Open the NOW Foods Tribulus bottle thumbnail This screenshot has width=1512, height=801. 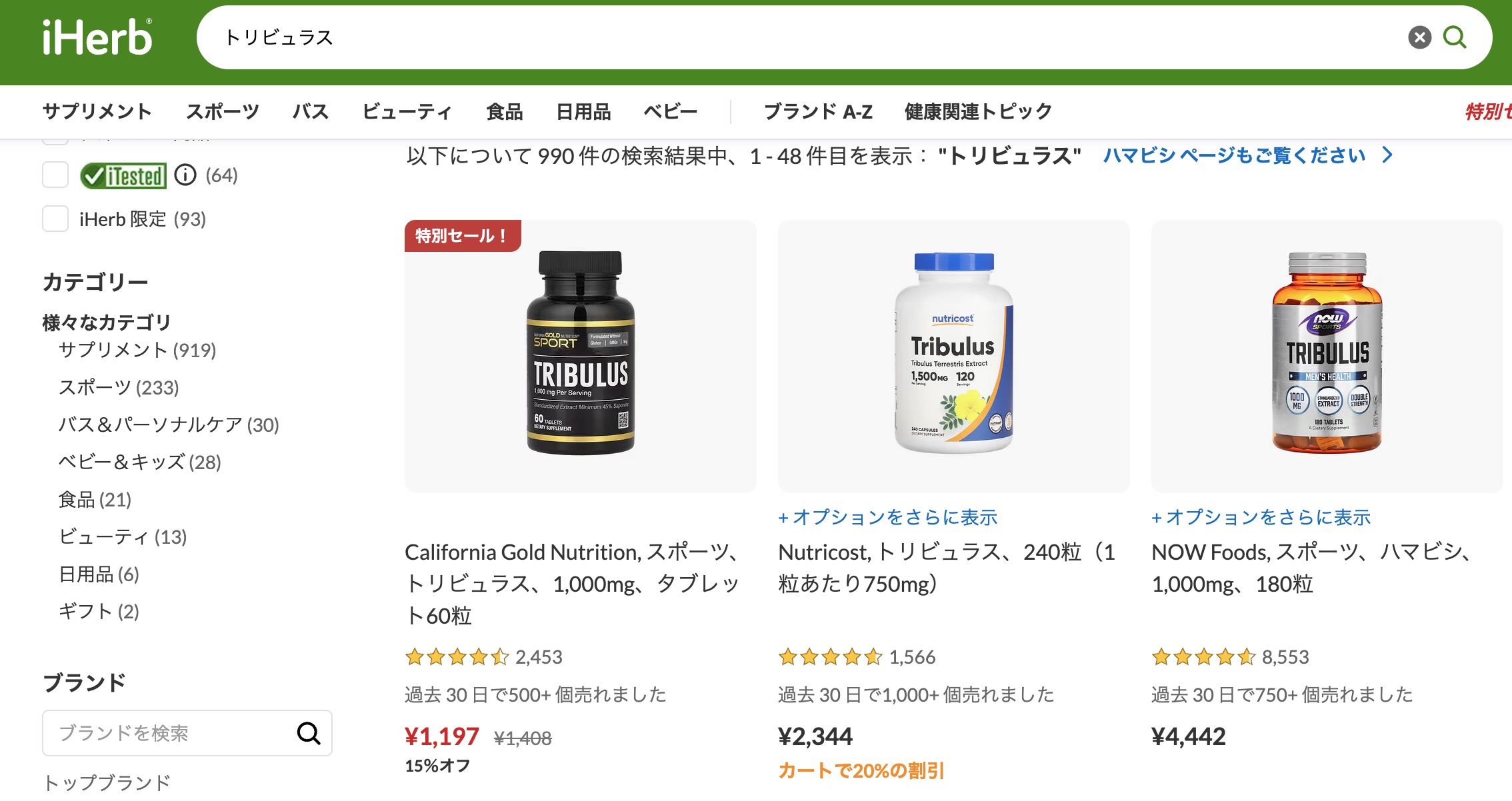pos(1327,353)
